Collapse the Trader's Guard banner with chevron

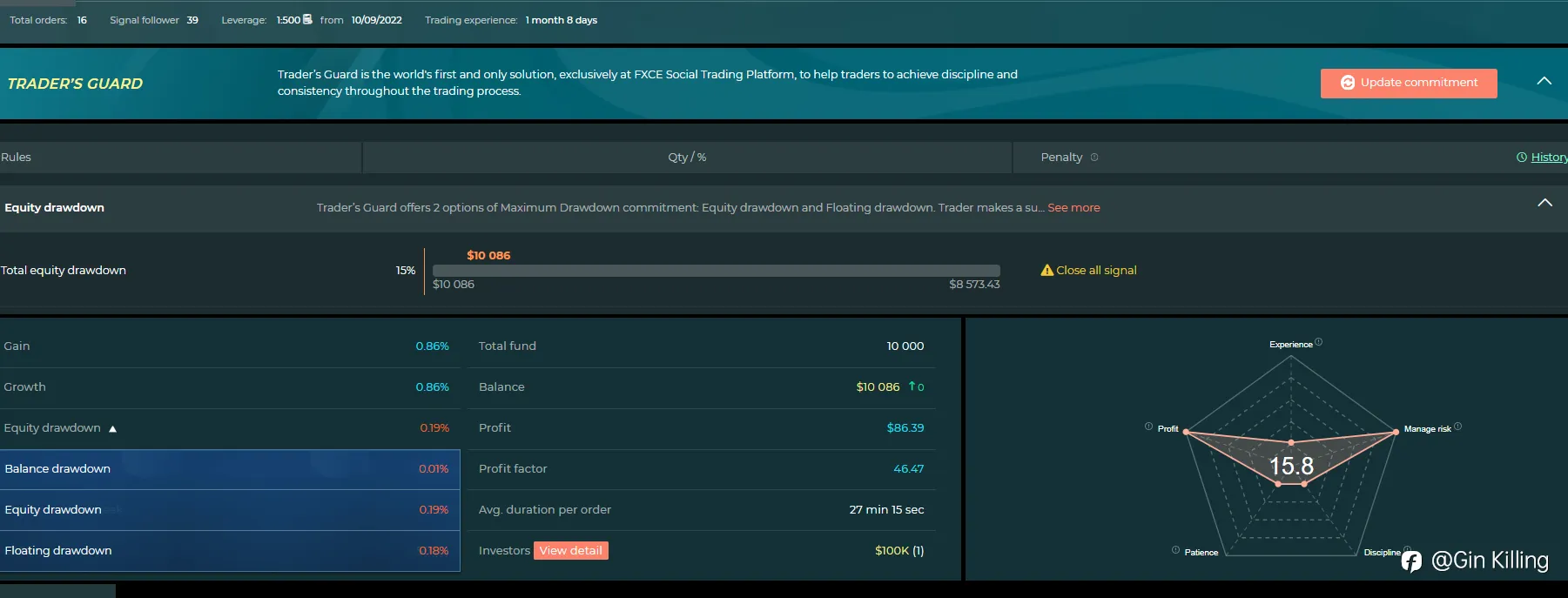coord(1544,81)
